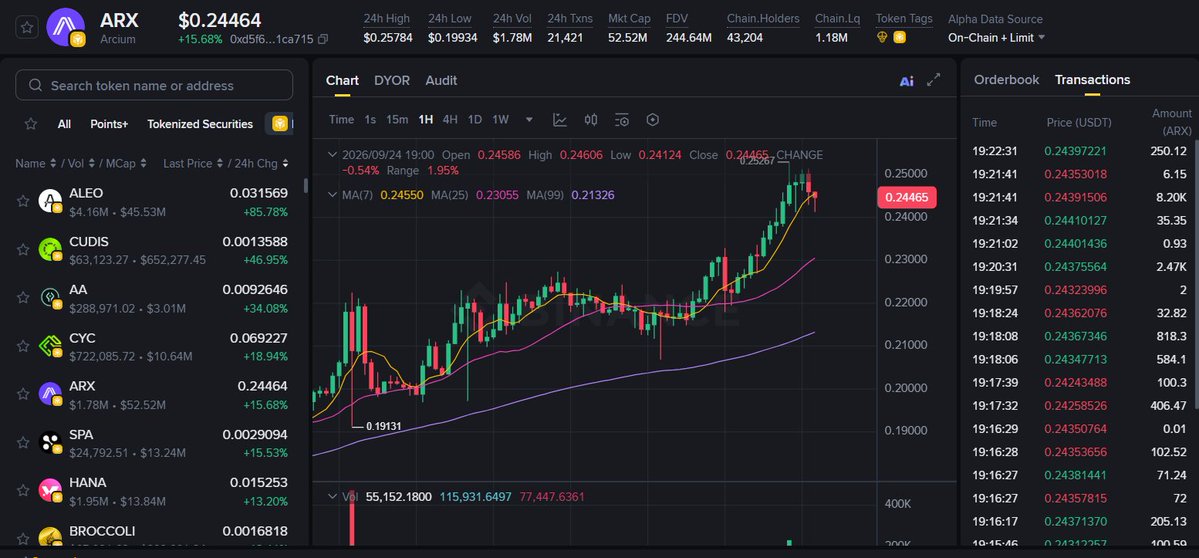Viewport: 1199px width, 558px height.
Task: Open the Alpha Data Source On-Chain + Limit dropdown
Action: point(996,37)
